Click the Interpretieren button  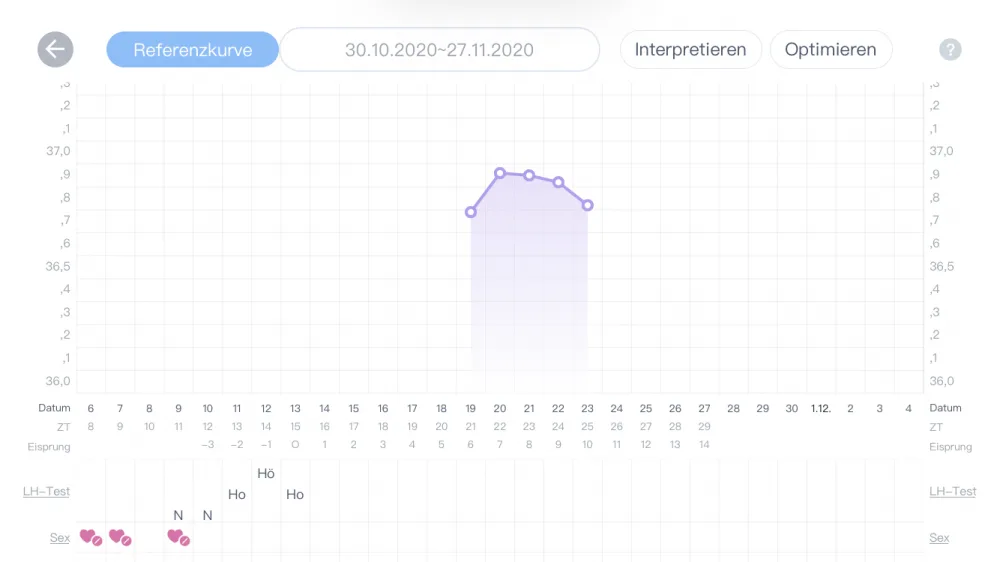pyautogui.click(x=691, y=50)
